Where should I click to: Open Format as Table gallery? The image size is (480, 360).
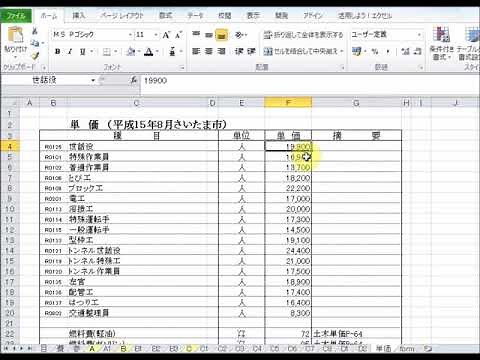point(468,43)
